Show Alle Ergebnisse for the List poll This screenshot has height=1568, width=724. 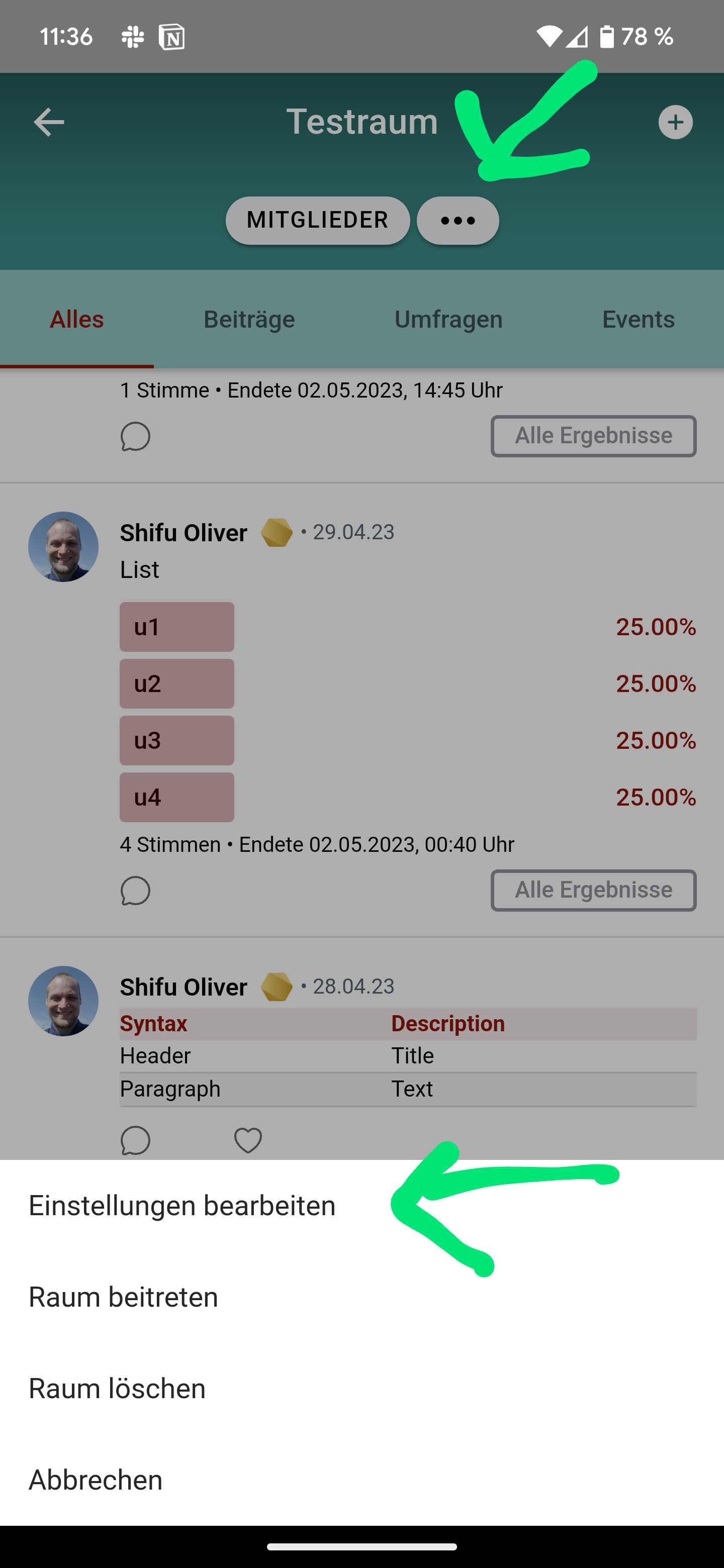tap(593, 891)
